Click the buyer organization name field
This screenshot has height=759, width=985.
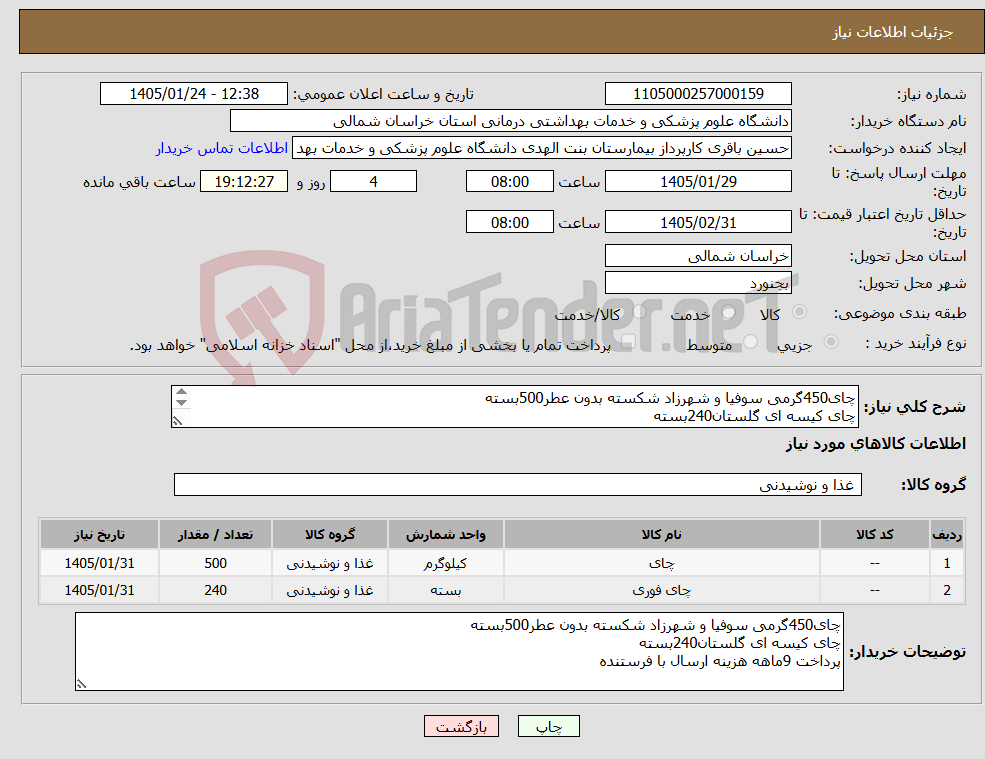click(x=511, y=121)
